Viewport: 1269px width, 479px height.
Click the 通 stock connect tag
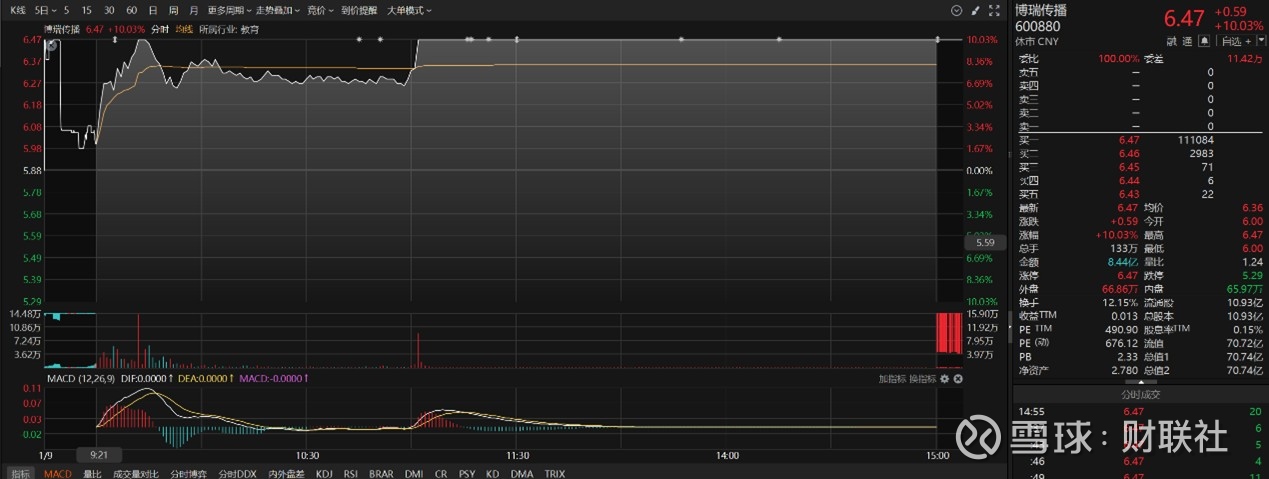coord(1187,41)
